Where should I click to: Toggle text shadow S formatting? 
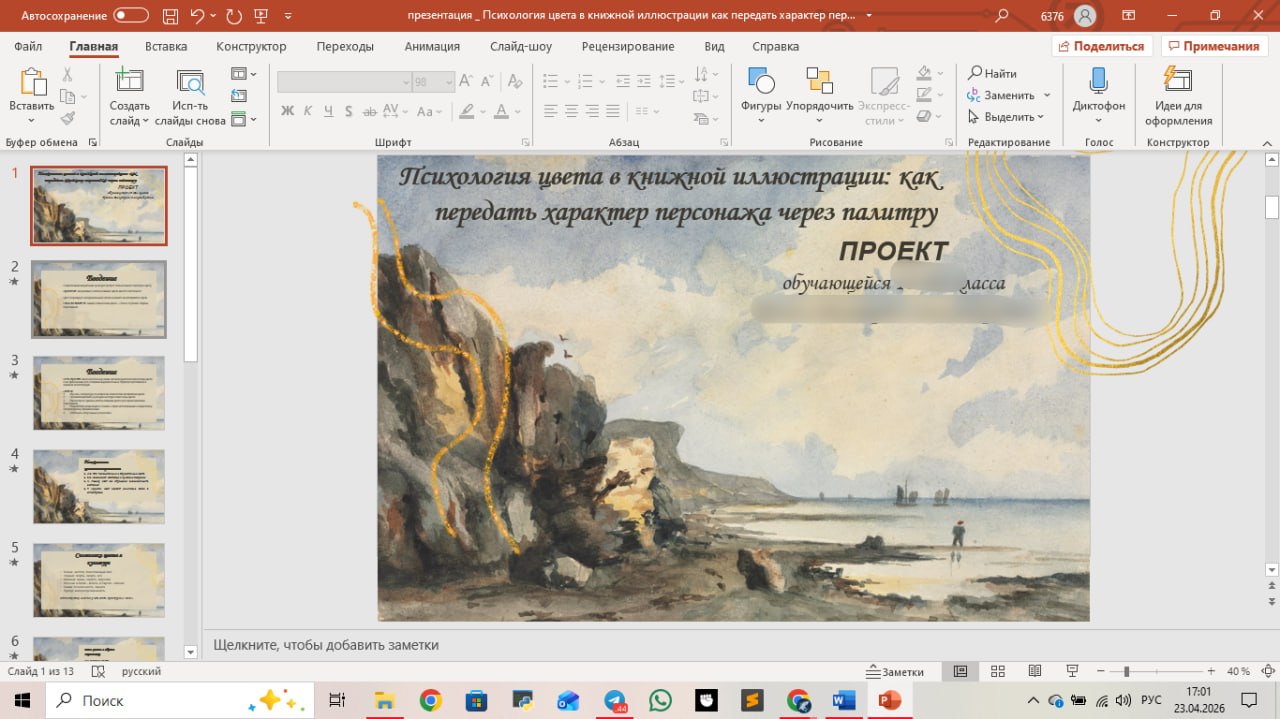point(349,111)
